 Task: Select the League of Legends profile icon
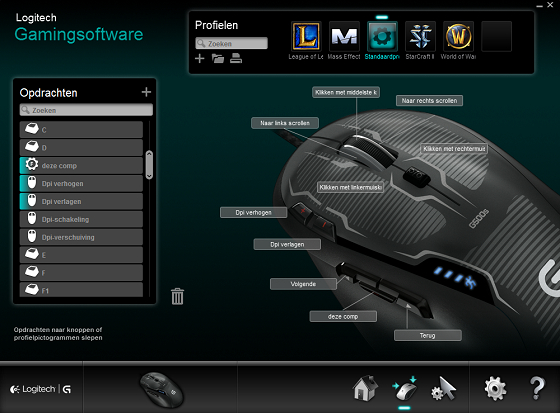306,36
